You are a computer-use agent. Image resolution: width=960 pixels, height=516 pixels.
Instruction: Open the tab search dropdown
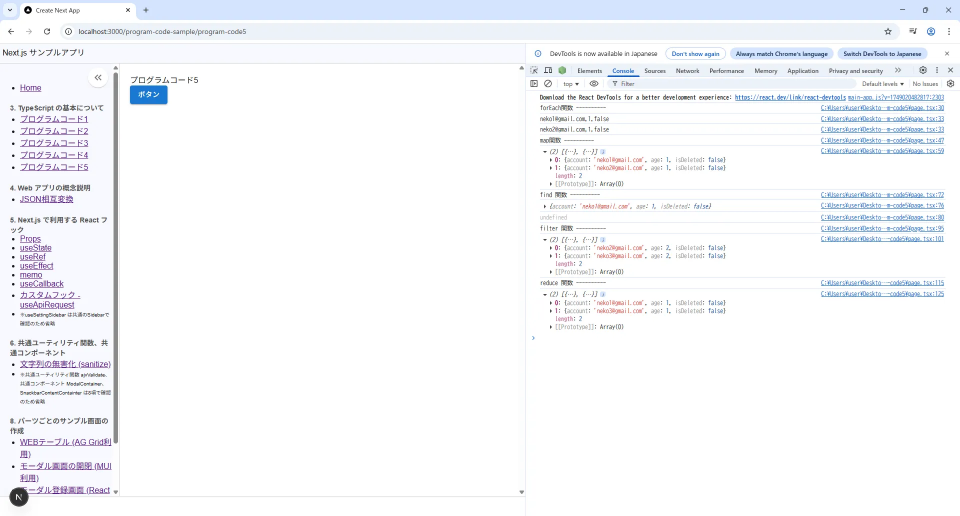pyautogui.click(x=10, y=10)
